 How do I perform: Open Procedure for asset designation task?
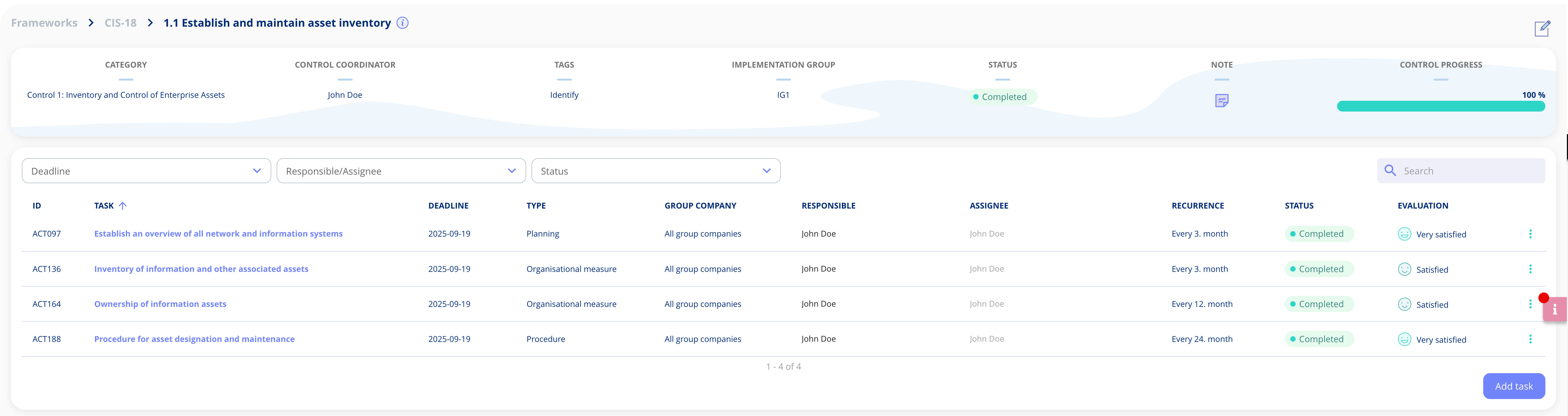[194, 339]
